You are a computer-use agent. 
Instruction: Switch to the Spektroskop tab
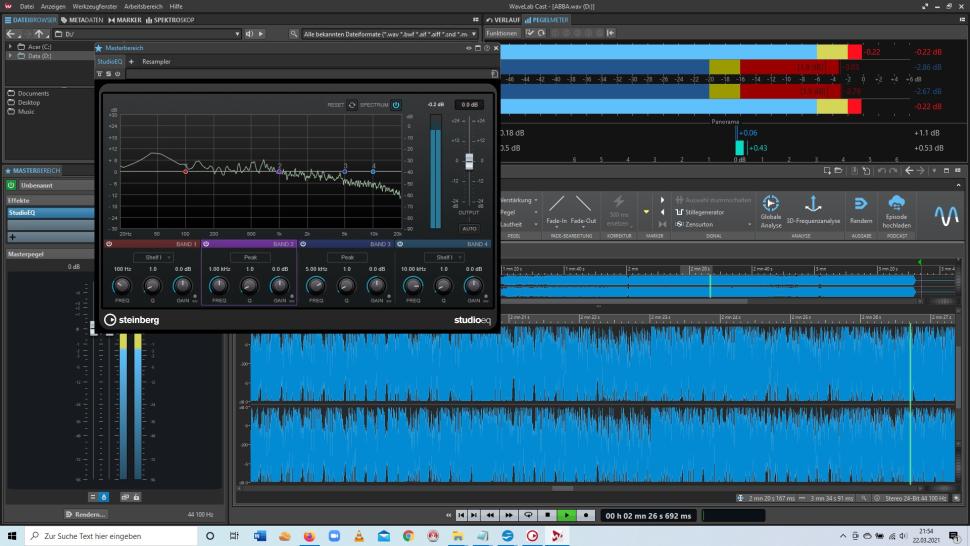pos(170,20)
